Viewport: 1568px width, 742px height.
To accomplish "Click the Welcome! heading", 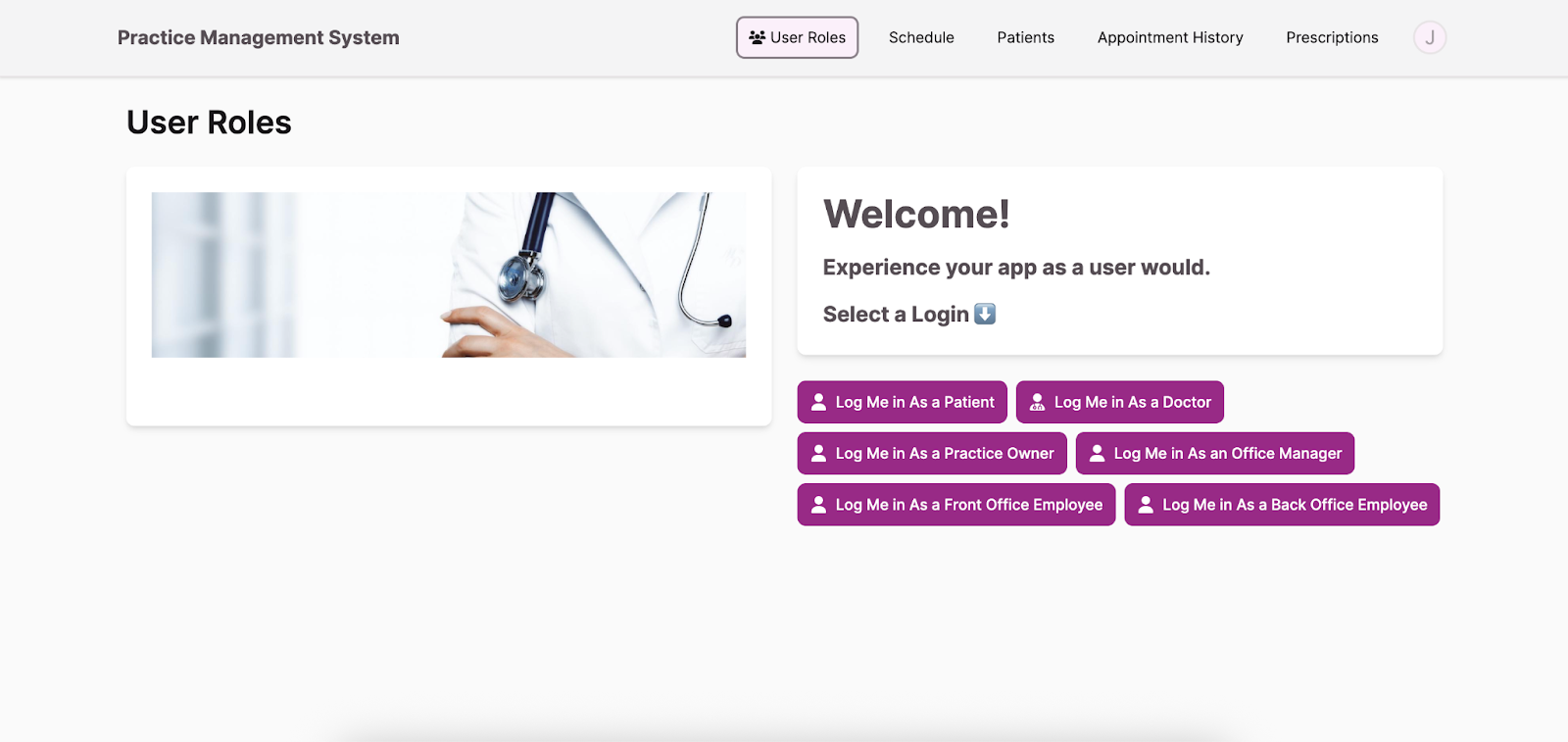I will pyautogui.click(x=915, y=214).
